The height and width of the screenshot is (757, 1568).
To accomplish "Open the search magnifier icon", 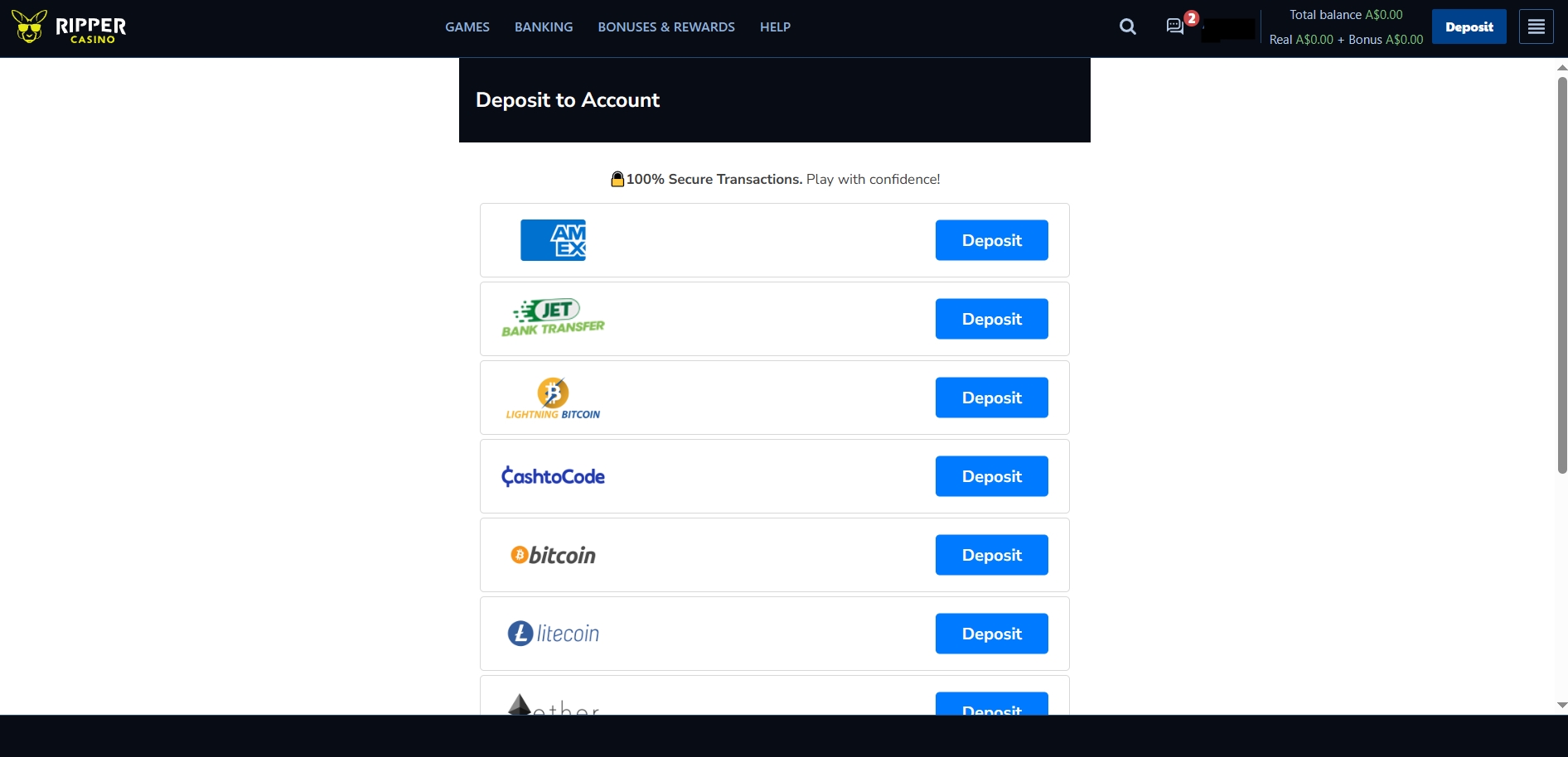I will tap(1127, 27).
